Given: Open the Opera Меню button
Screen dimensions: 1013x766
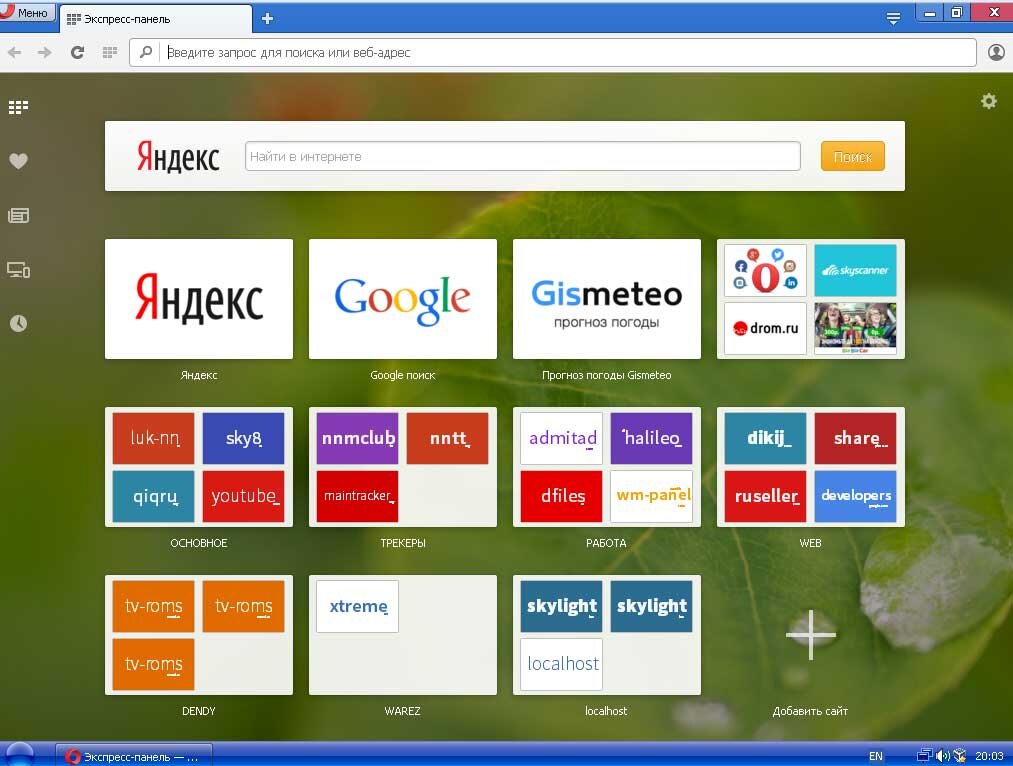Looking at the screenshot, I should pyautogui.click(x=27, y=12).
